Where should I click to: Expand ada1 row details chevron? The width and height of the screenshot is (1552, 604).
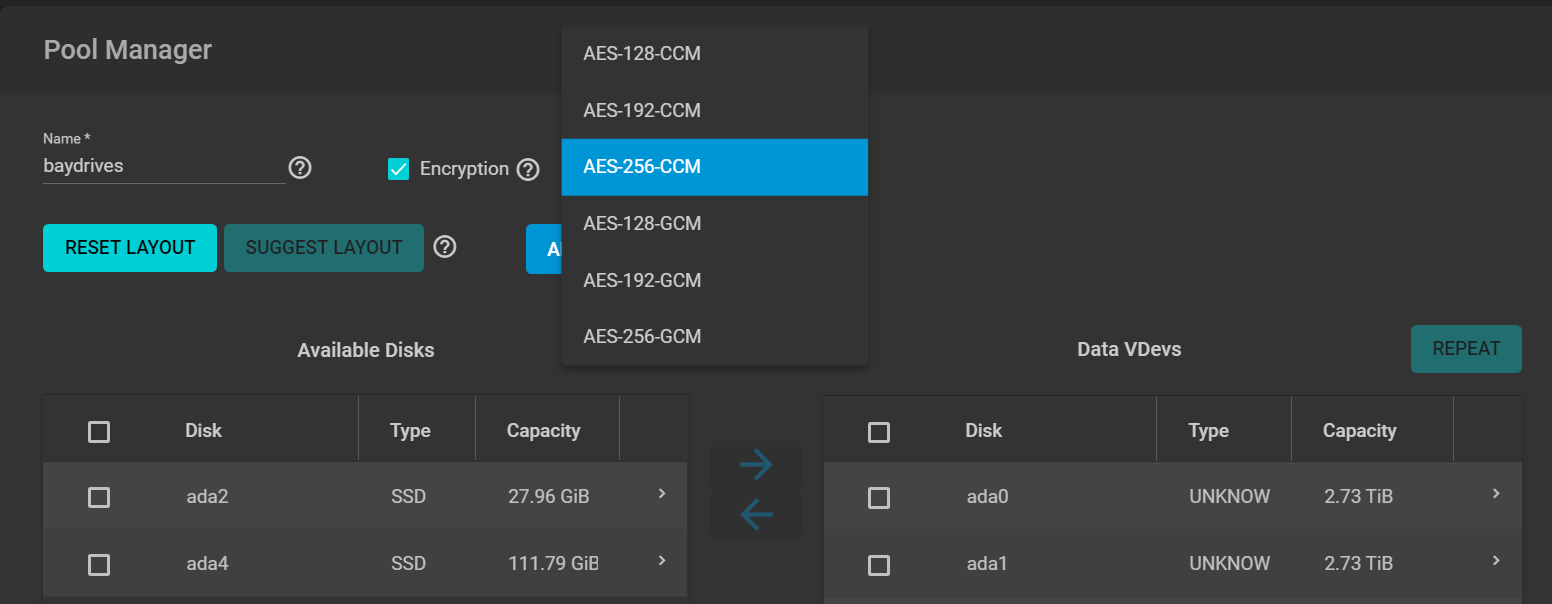[1496, 561]
